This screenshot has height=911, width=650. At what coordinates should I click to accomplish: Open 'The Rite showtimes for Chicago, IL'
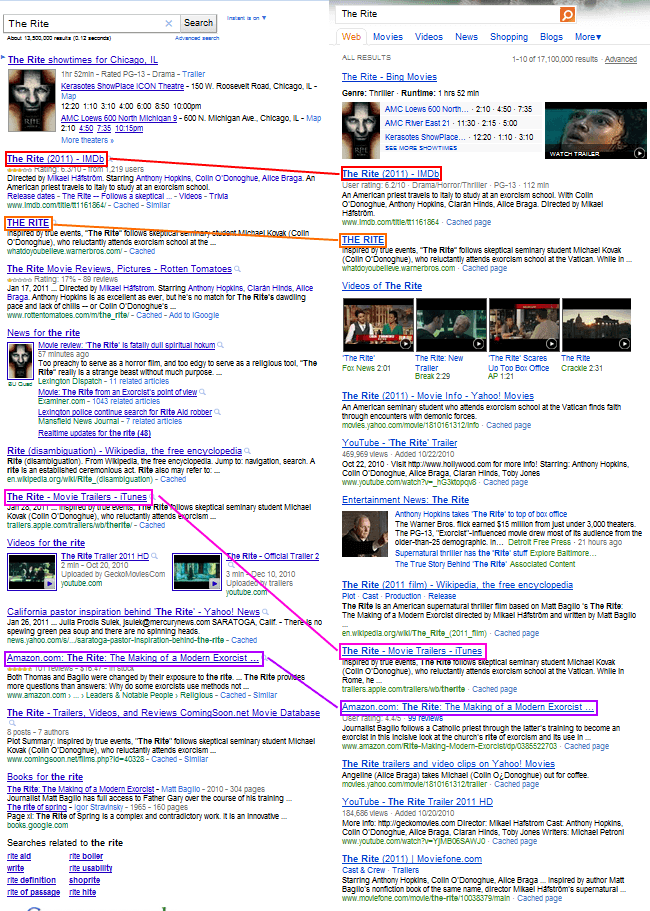pos(82,60)
